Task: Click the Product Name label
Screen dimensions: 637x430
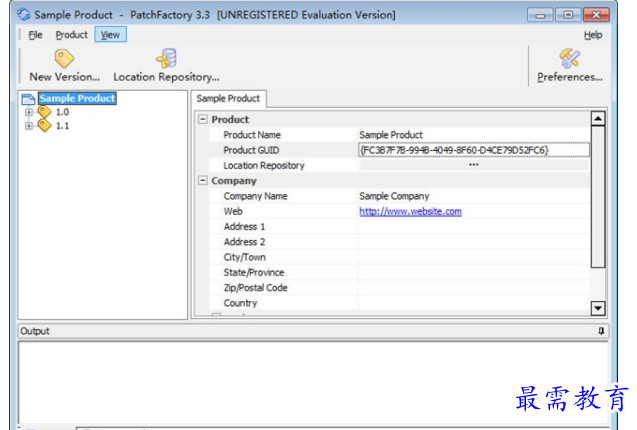Action: pos(252,135)
